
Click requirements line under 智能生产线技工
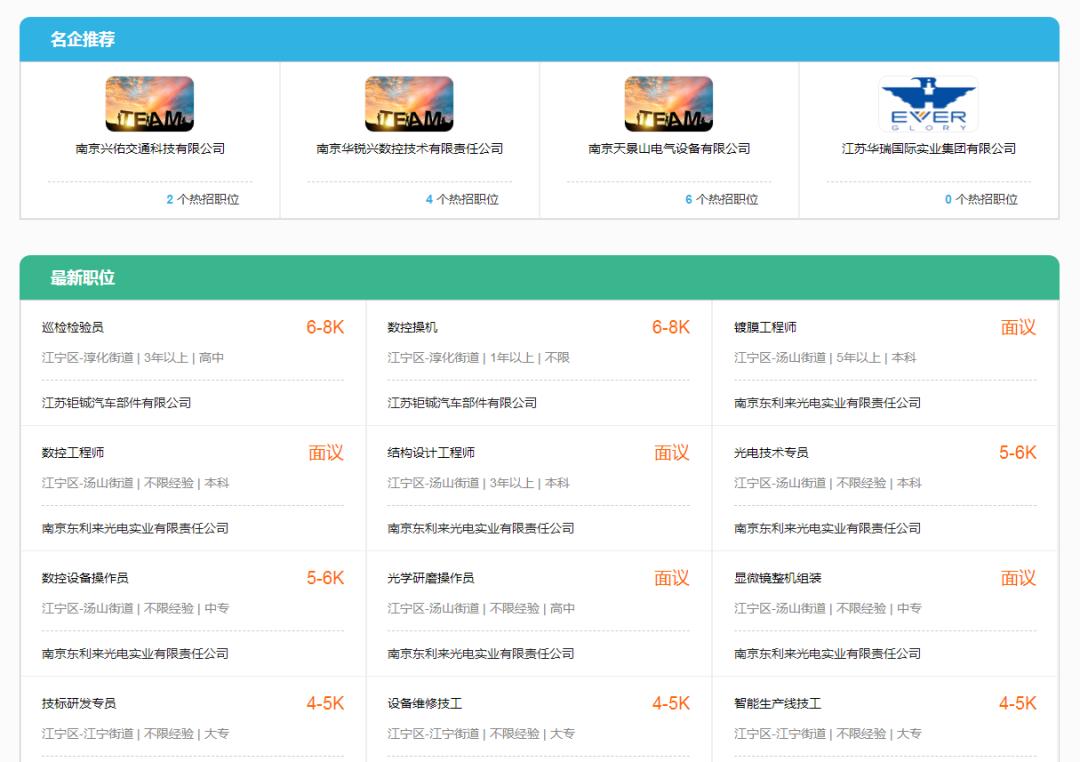(828, 734)
